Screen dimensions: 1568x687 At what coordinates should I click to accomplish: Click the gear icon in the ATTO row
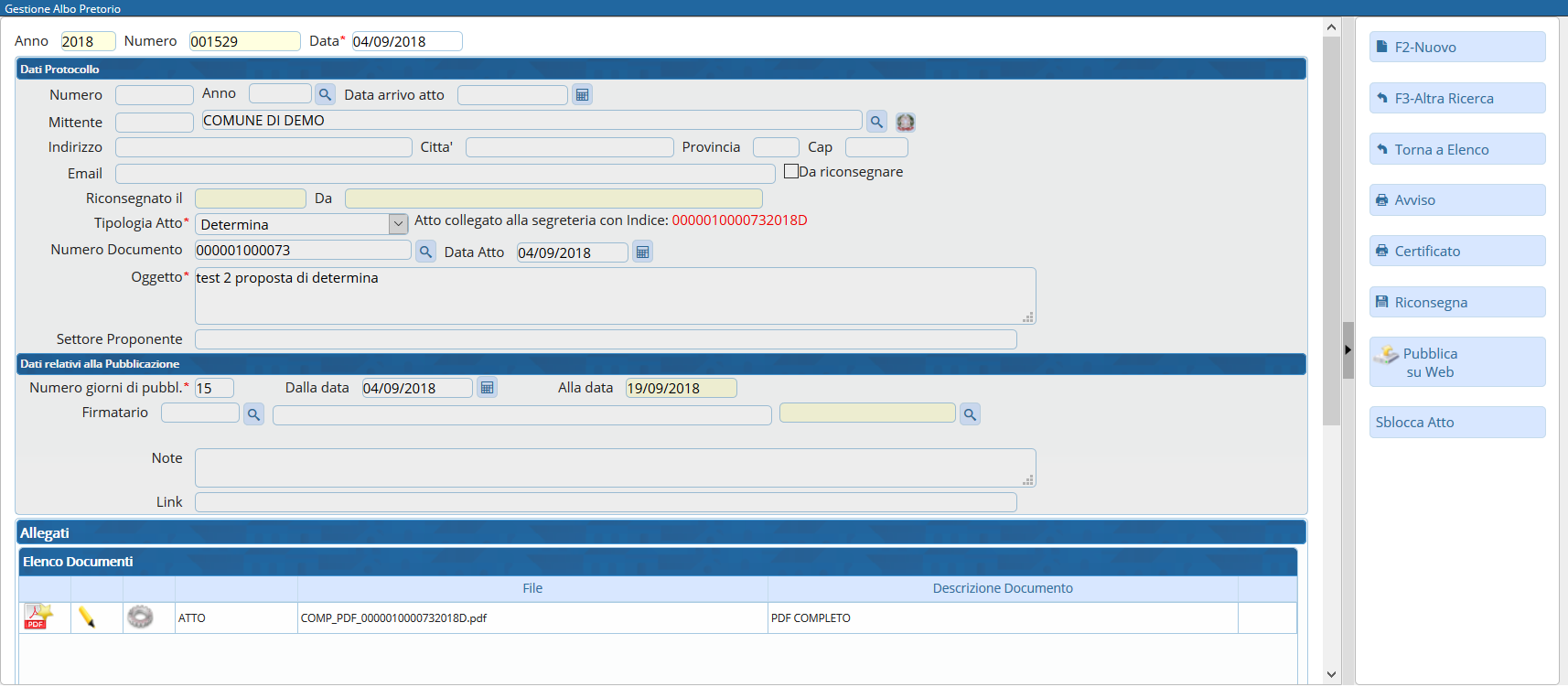140,617
